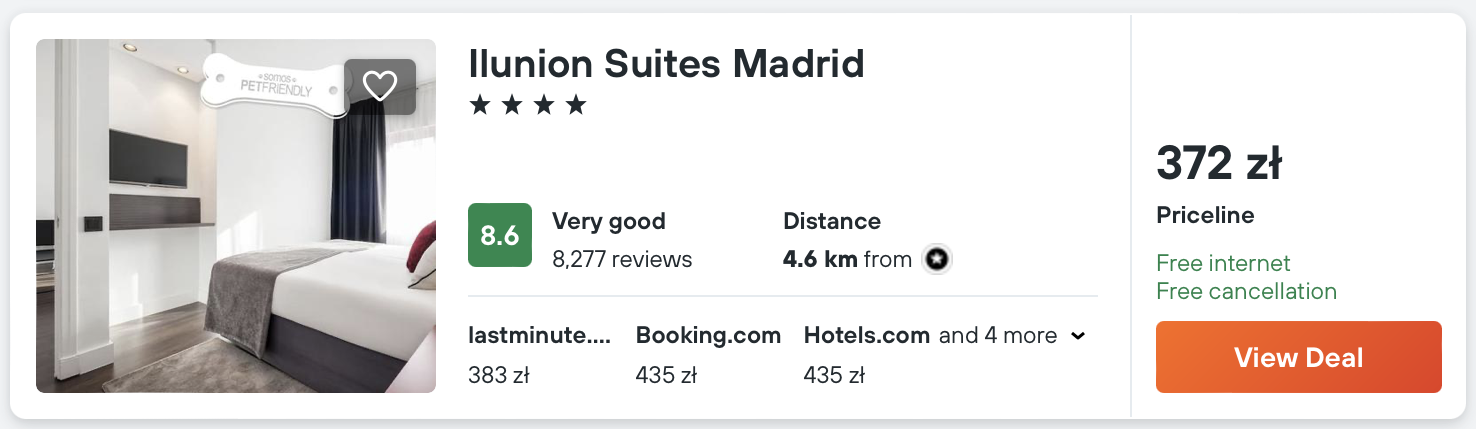Open the Ilunion Suites Madrid hotel title
Viewport: 1476px width, 429px height.
tap(666, 64)
